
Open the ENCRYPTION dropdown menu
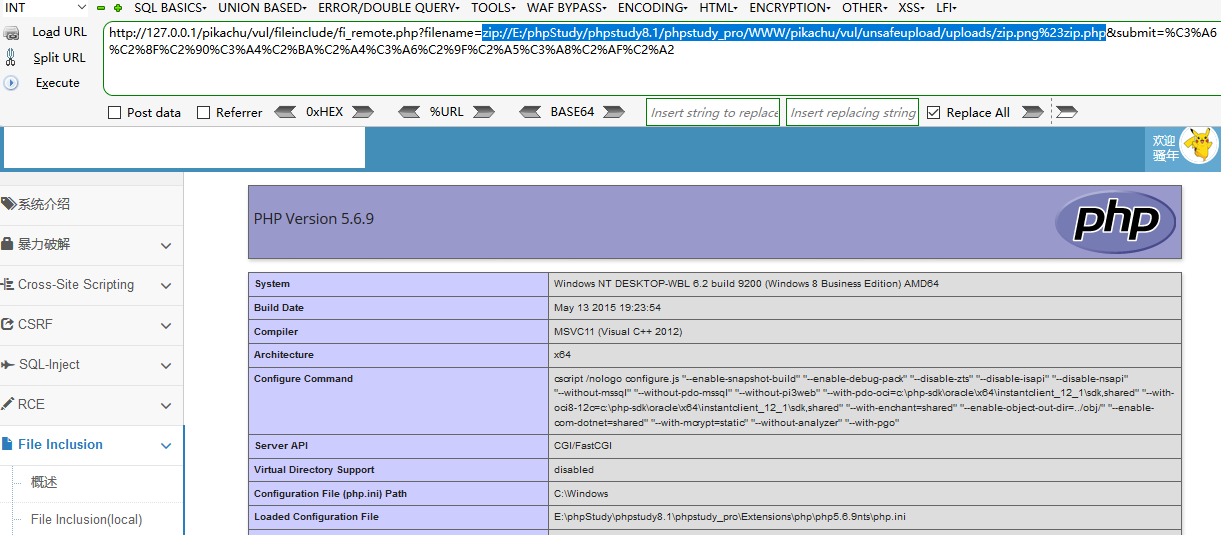tap(789, 8)
